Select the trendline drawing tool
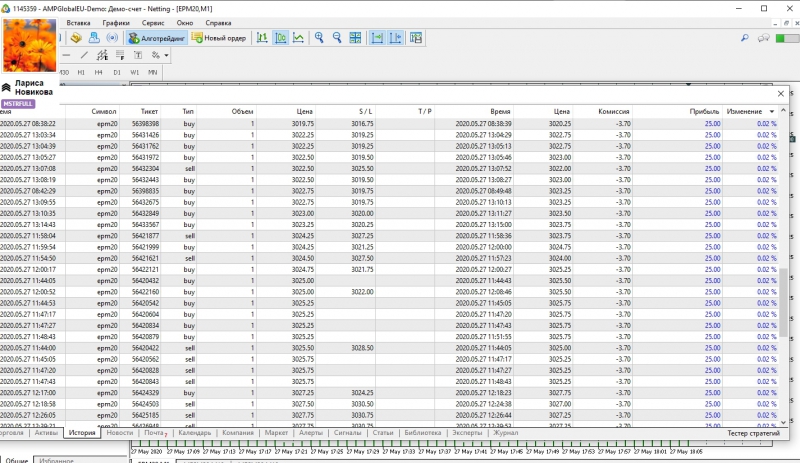This screenshot has width=800, height=463. [84, 55]
